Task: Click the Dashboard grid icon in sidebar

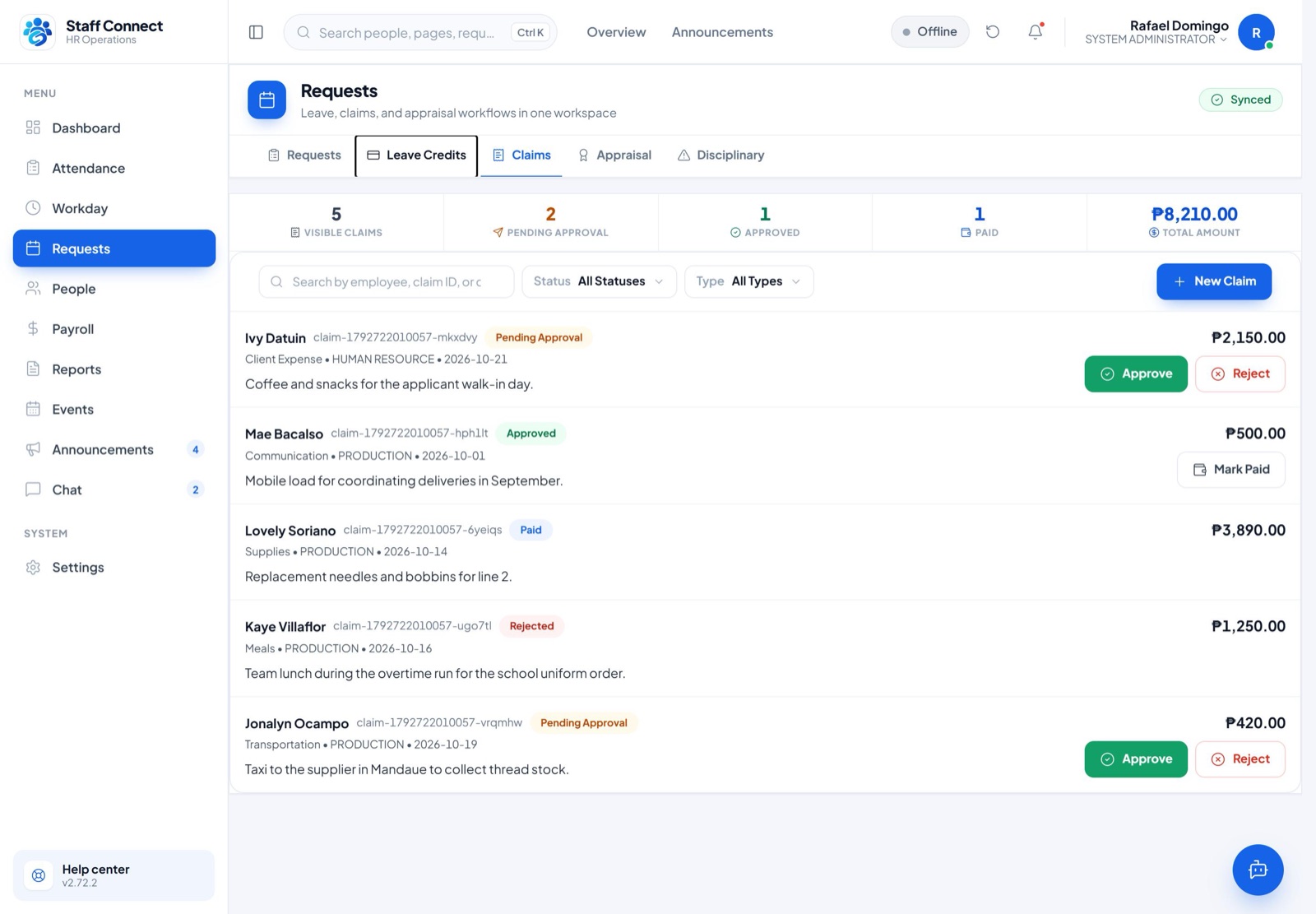Action: tap(33, 128)
